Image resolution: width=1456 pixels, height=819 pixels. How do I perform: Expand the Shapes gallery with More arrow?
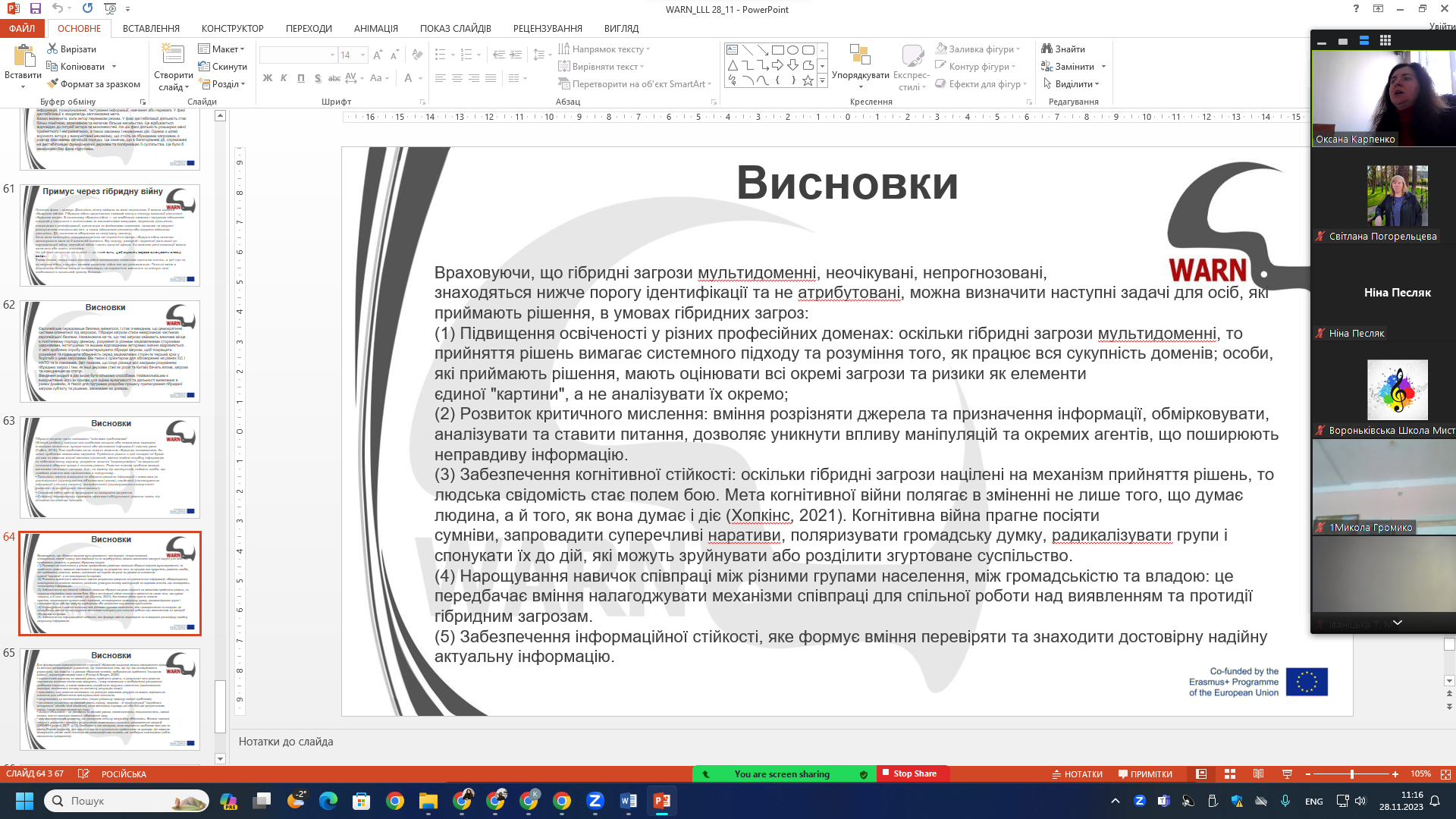point(822,81)
